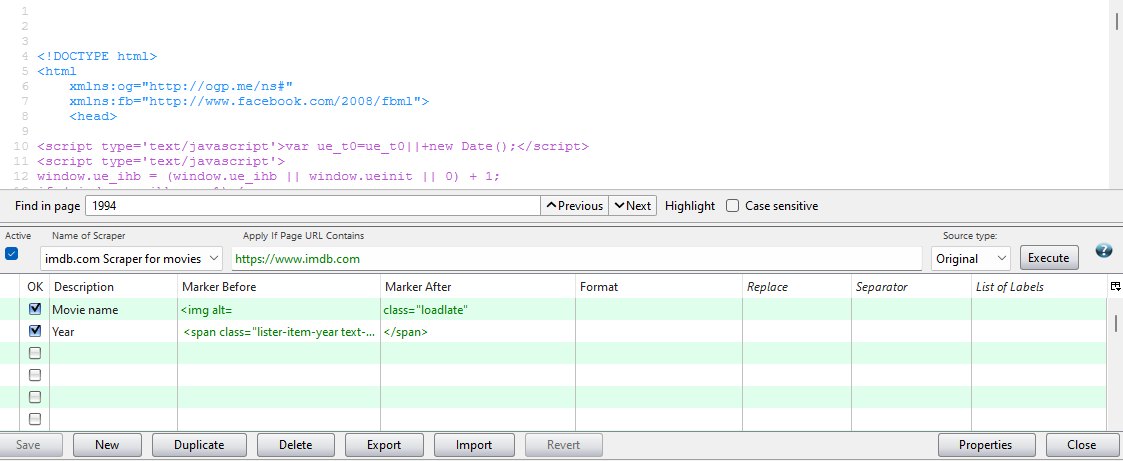Uncheck the OK box for Movie name
This screenshot has height=461, width=1123.
[35, 310]
